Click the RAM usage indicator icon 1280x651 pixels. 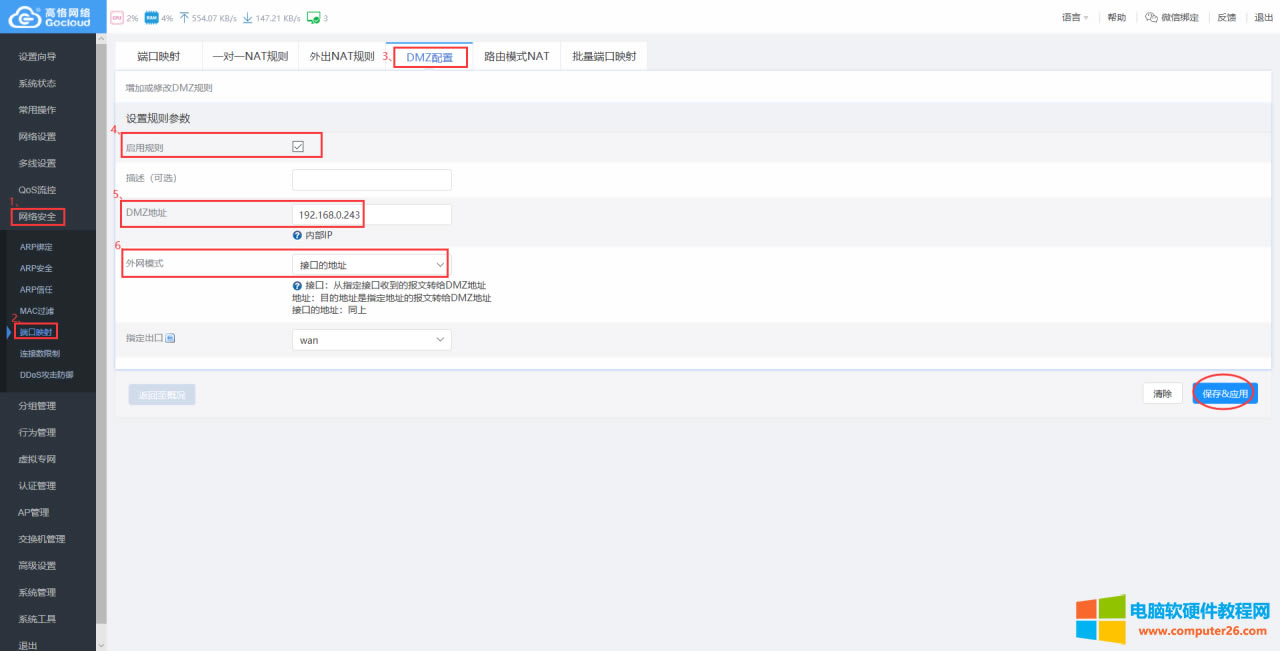pos(150,17)
